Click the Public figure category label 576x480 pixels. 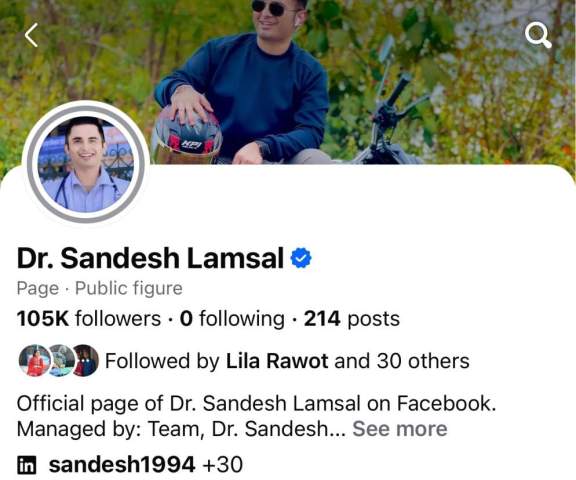129,288
